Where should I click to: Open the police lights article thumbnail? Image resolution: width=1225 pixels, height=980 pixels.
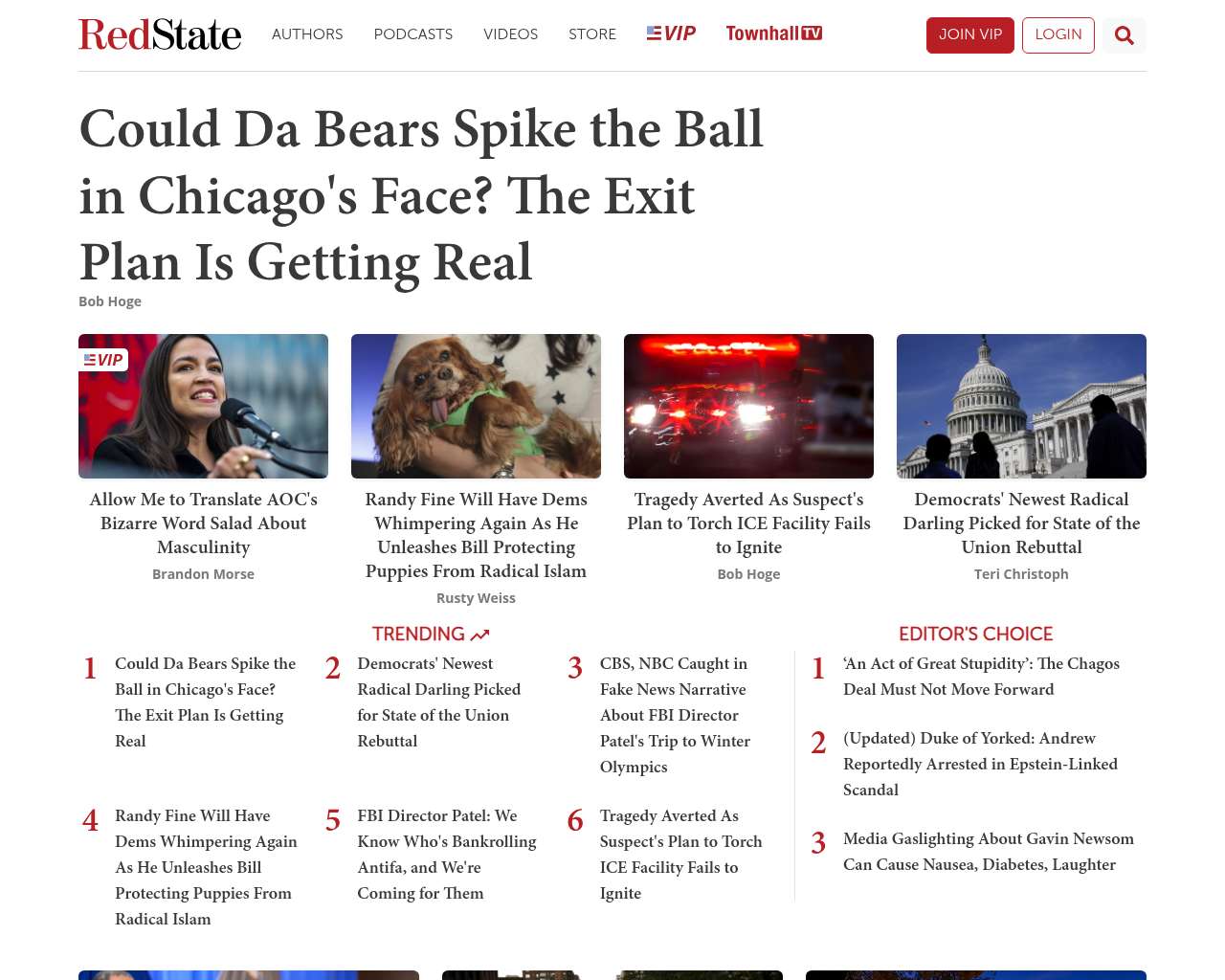click(x=748, y=406)
